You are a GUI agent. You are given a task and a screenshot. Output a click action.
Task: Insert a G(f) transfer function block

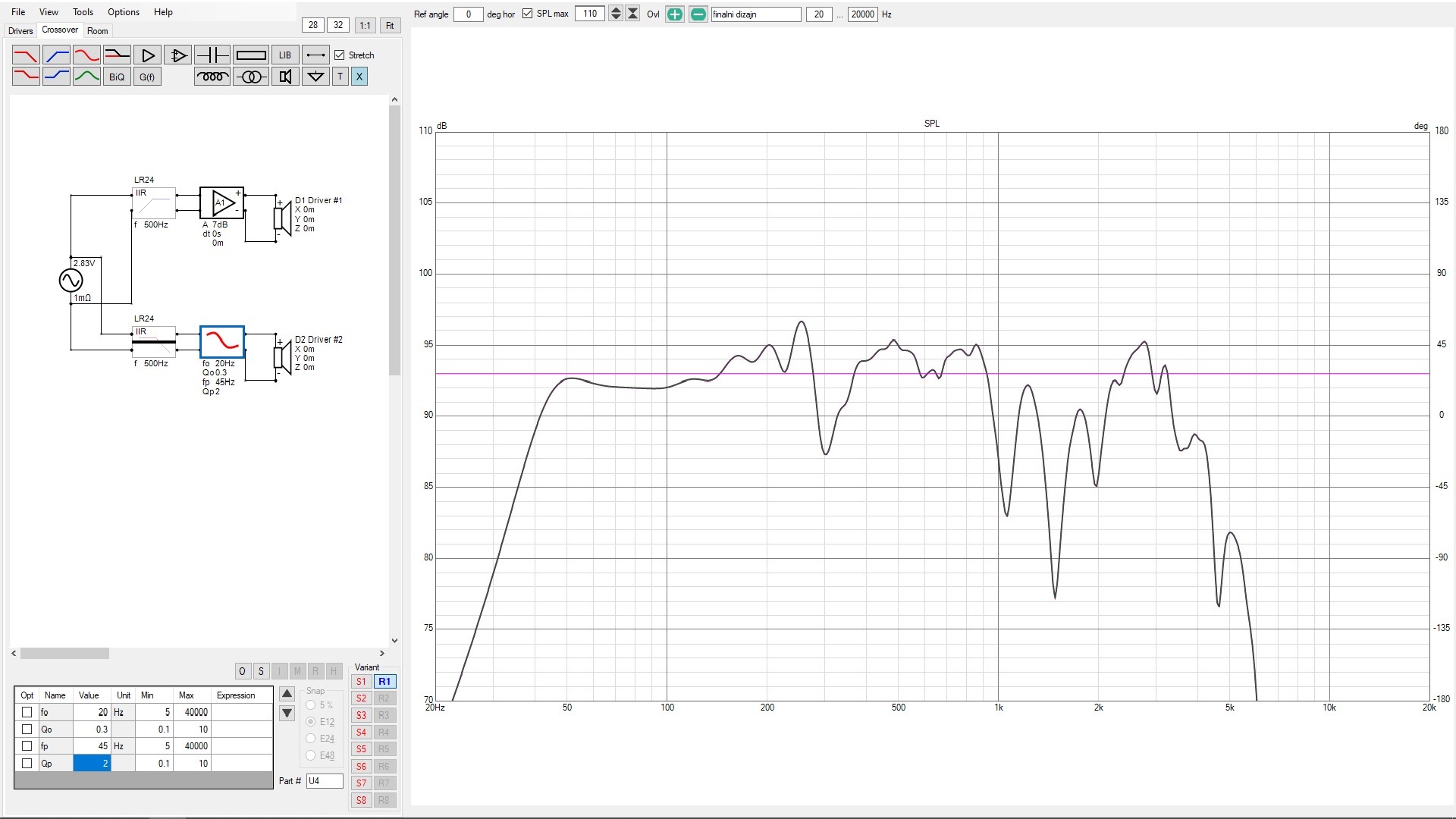click(147, 77)
